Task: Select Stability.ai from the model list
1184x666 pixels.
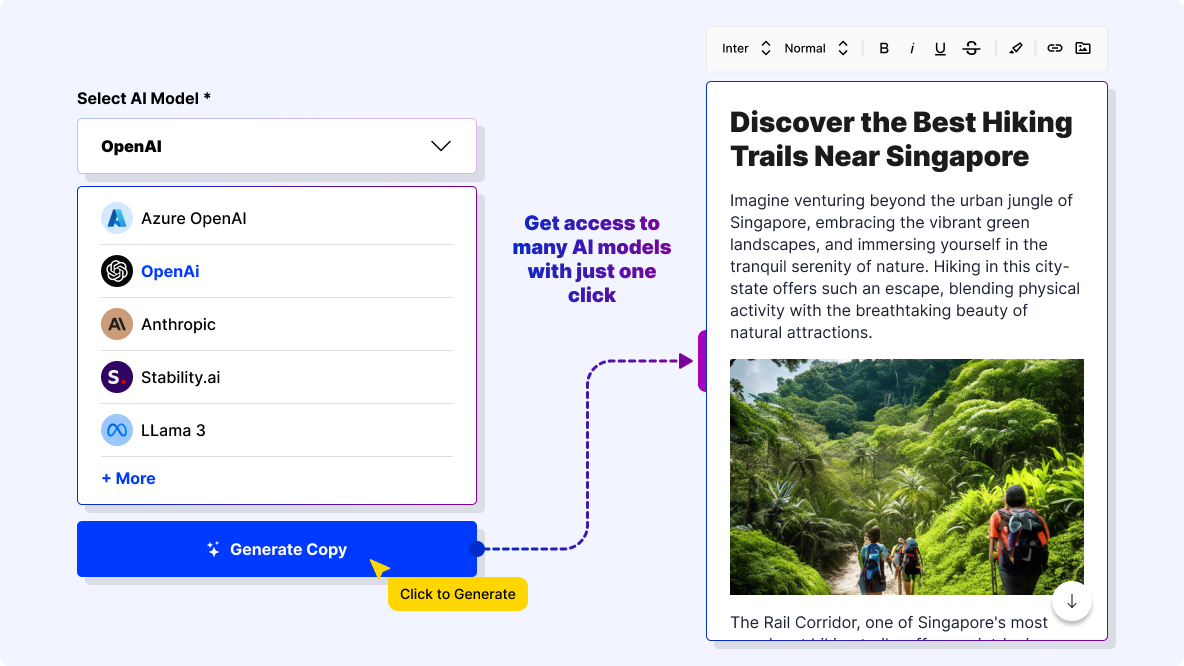Action: click(x=180, y=377)
